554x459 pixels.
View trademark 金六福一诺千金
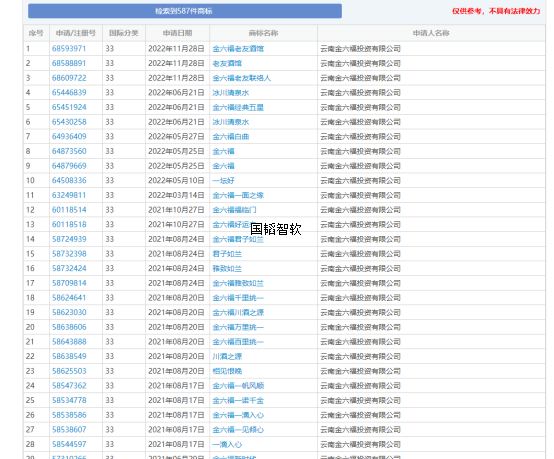(238, 401)
